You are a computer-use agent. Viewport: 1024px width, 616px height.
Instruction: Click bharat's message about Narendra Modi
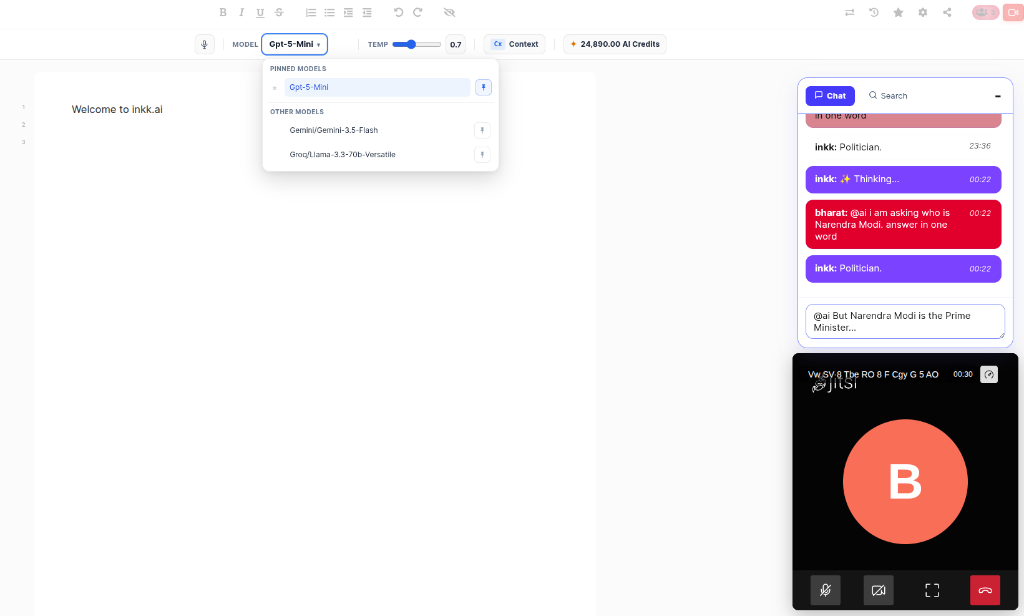903,224
